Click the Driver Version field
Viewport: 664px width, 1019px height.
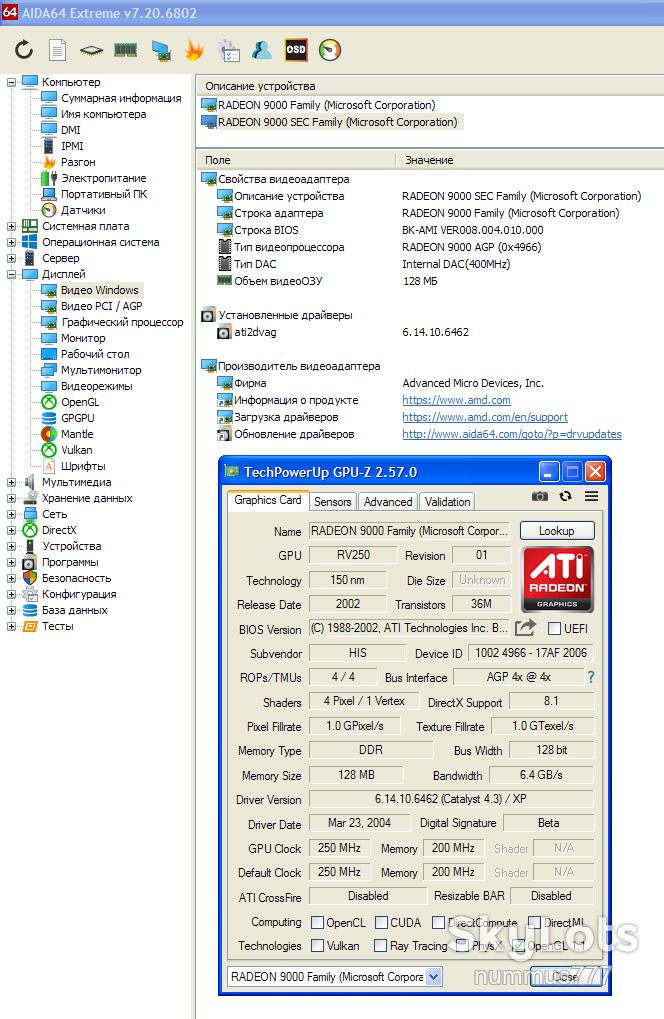(x=451, y=799)
